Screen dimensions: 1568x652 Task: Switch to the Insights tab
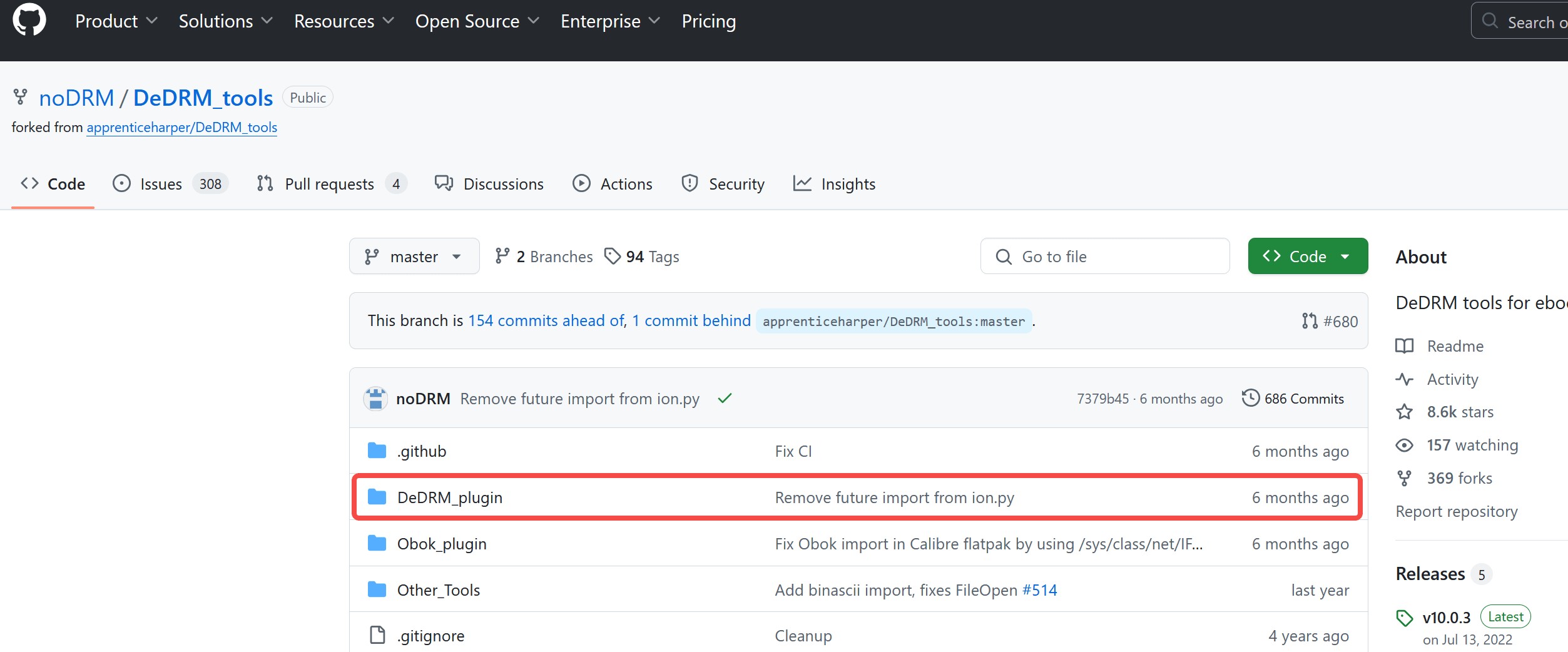point(834,184)
